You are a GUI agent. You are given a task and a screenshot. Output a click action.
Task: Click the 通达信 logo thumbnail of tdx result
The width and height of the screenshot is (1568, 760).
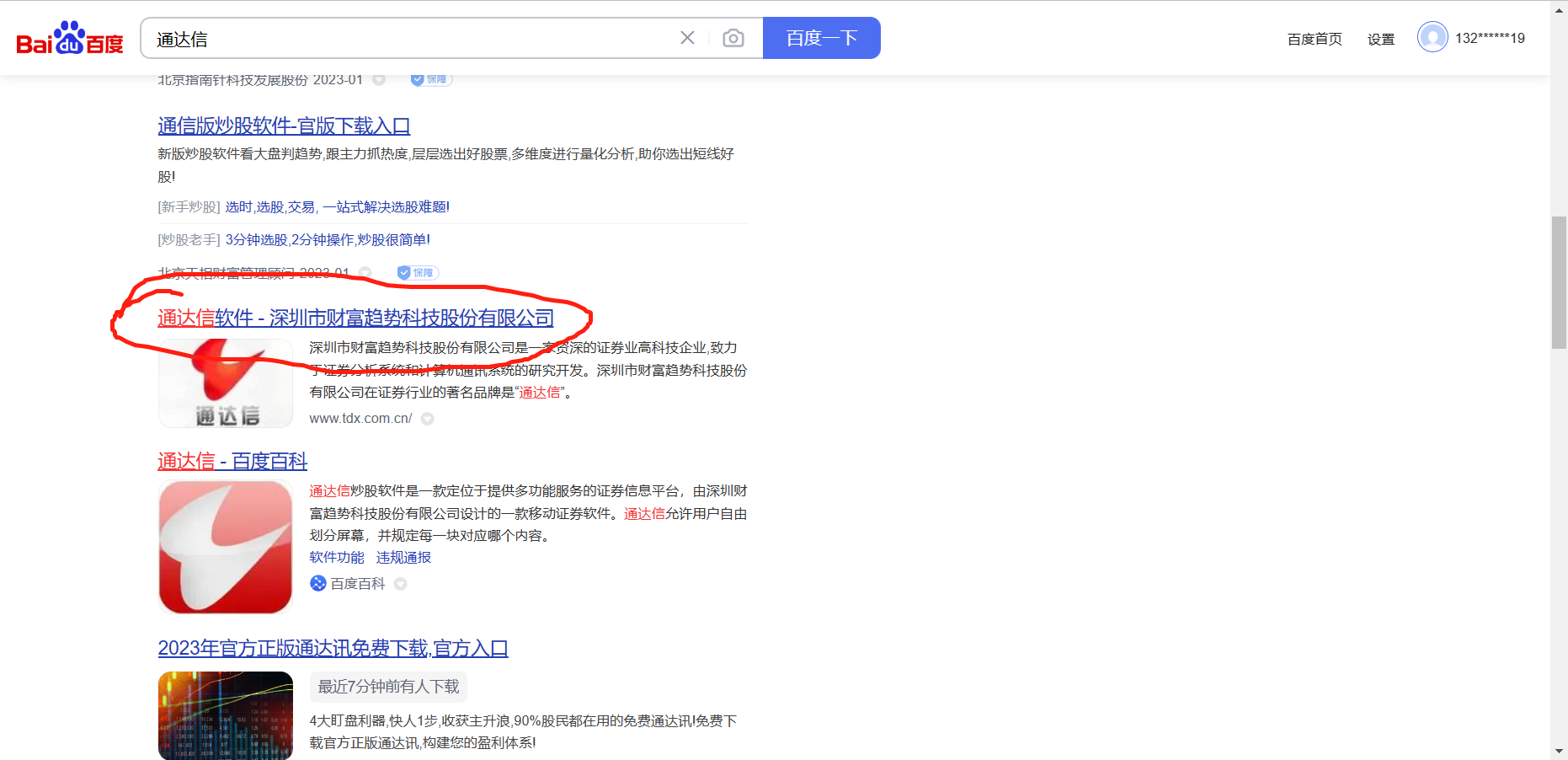click(x=226, y=383)
